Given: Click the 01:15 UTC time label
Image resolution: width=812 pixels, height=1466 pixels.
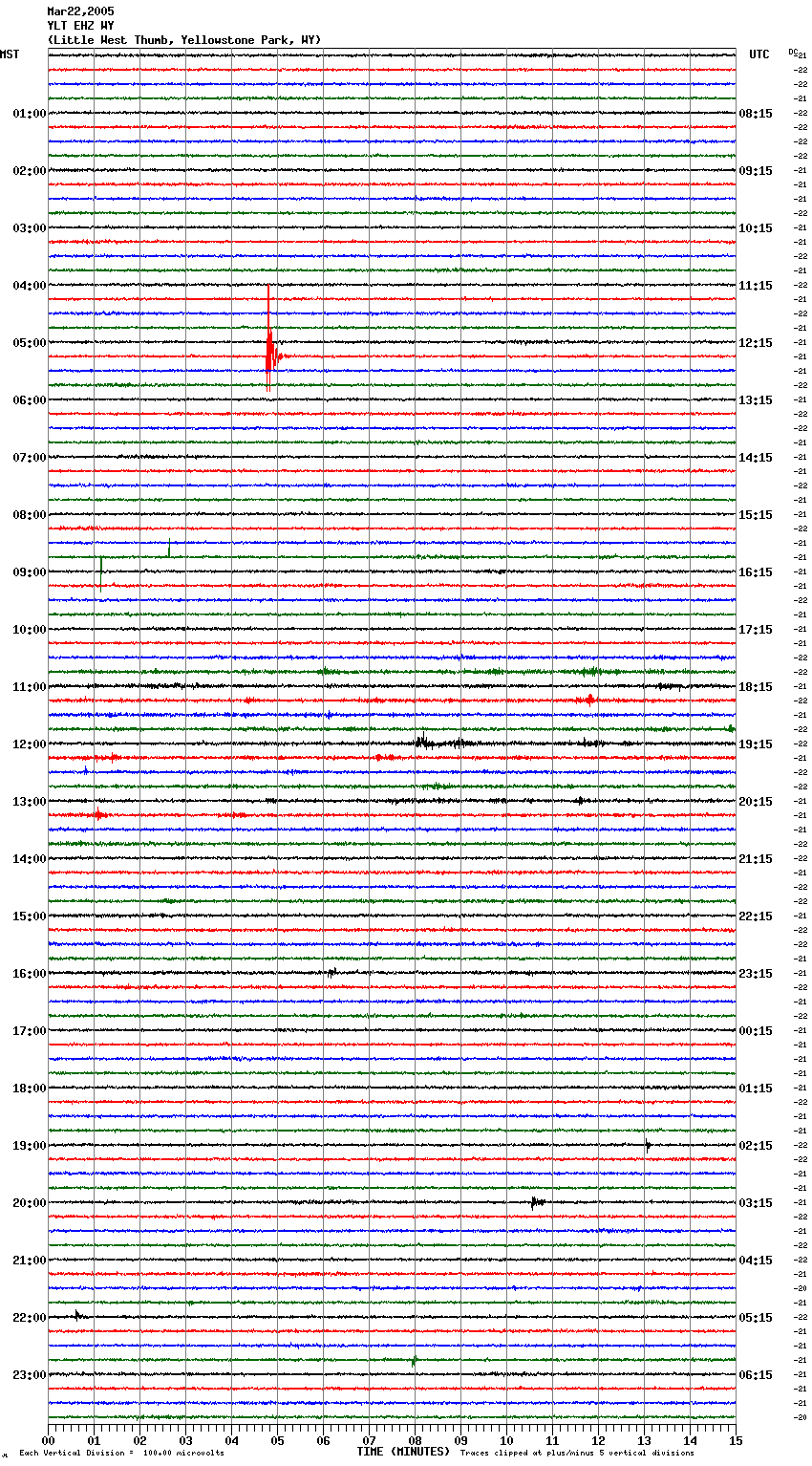Looking at the screenshot, I should [756, 1089].
